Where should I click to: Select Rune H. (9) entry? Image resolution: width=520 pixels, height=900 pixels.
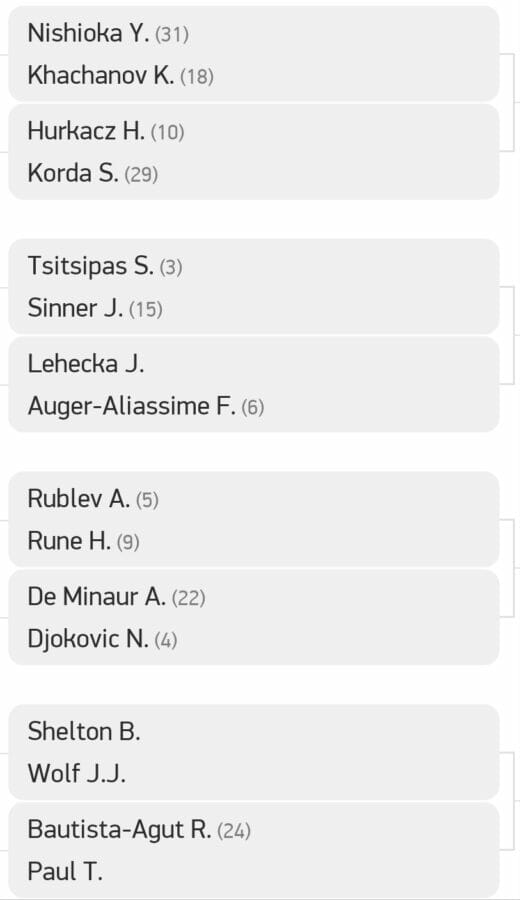(x=83, y=541)
